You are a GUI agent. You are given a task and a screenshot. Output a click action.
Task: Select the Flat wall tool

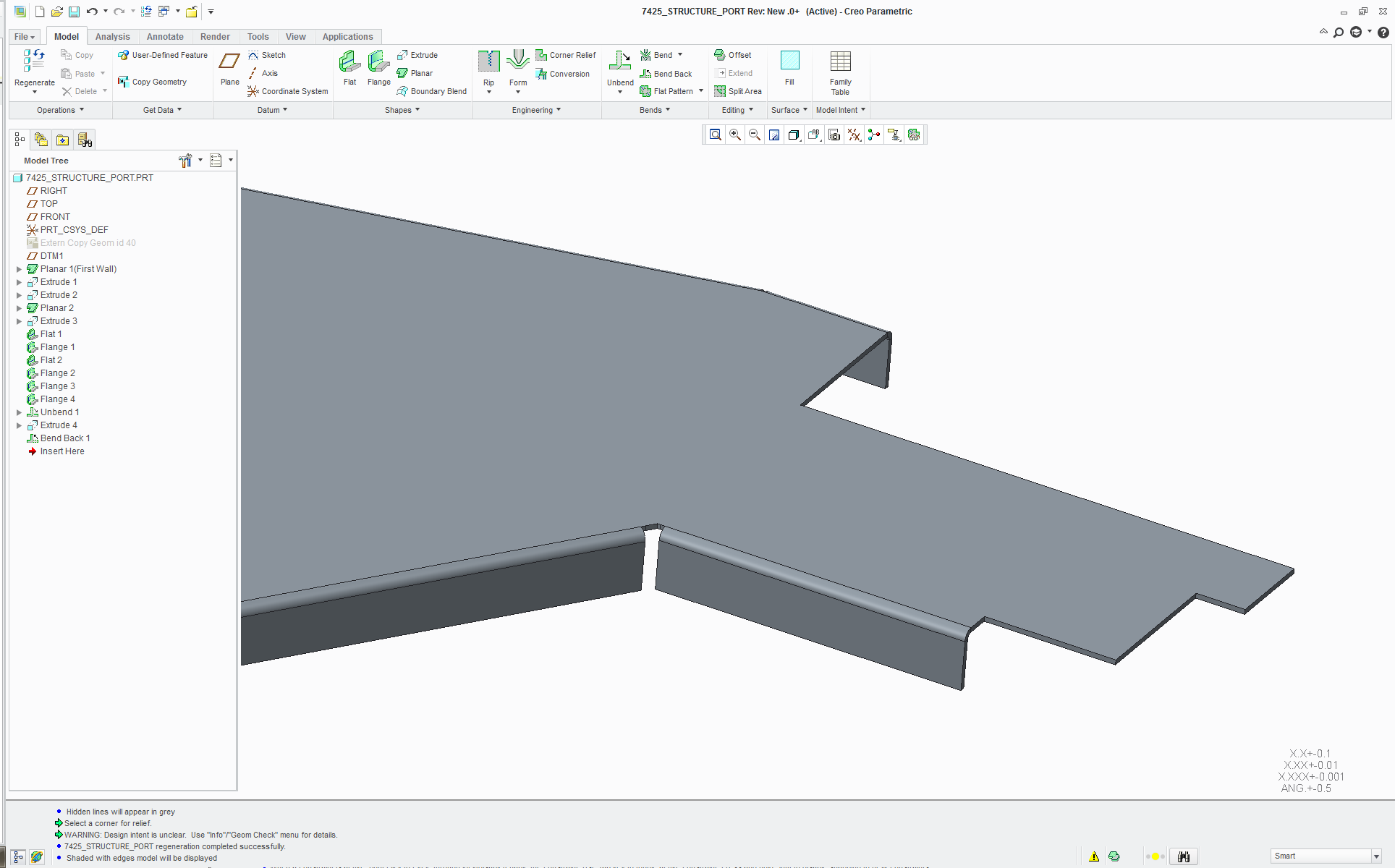point(350,68)
